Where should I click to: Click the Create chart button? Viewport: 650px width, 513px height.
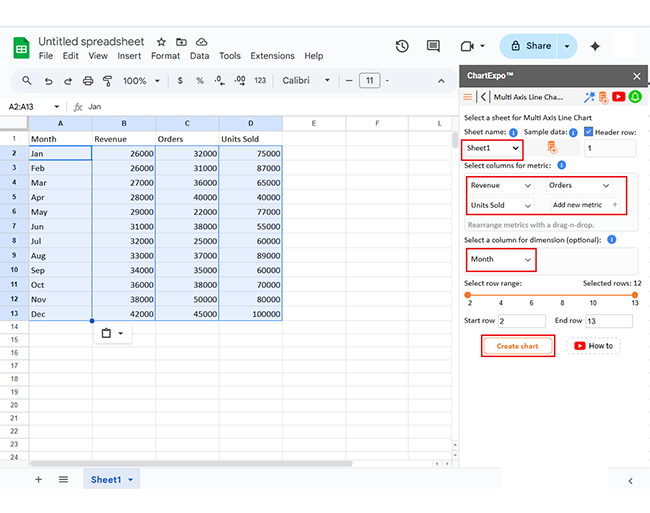(517, 346)
